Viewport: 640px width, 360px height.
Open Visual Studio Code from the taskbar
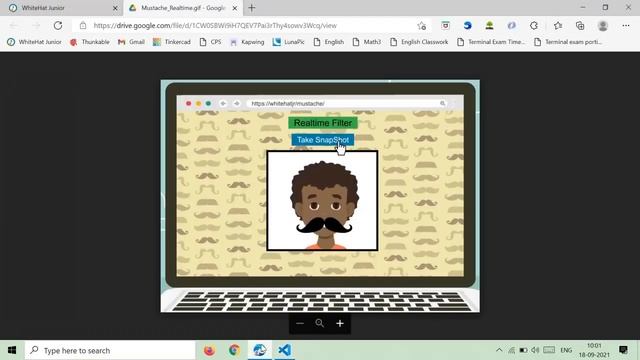tap(284, 350)
